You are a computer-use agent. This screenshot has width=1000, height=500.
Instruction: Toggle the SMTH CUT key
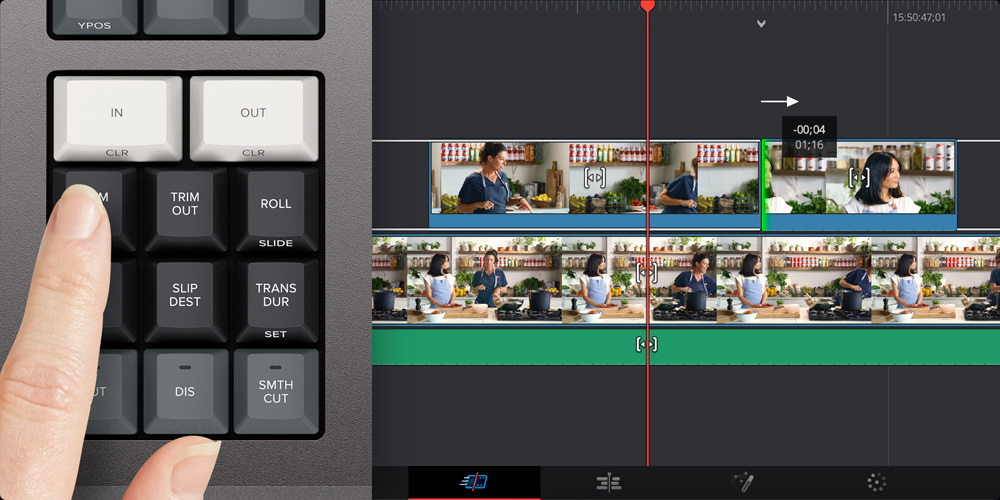click(x=275, y=390)
